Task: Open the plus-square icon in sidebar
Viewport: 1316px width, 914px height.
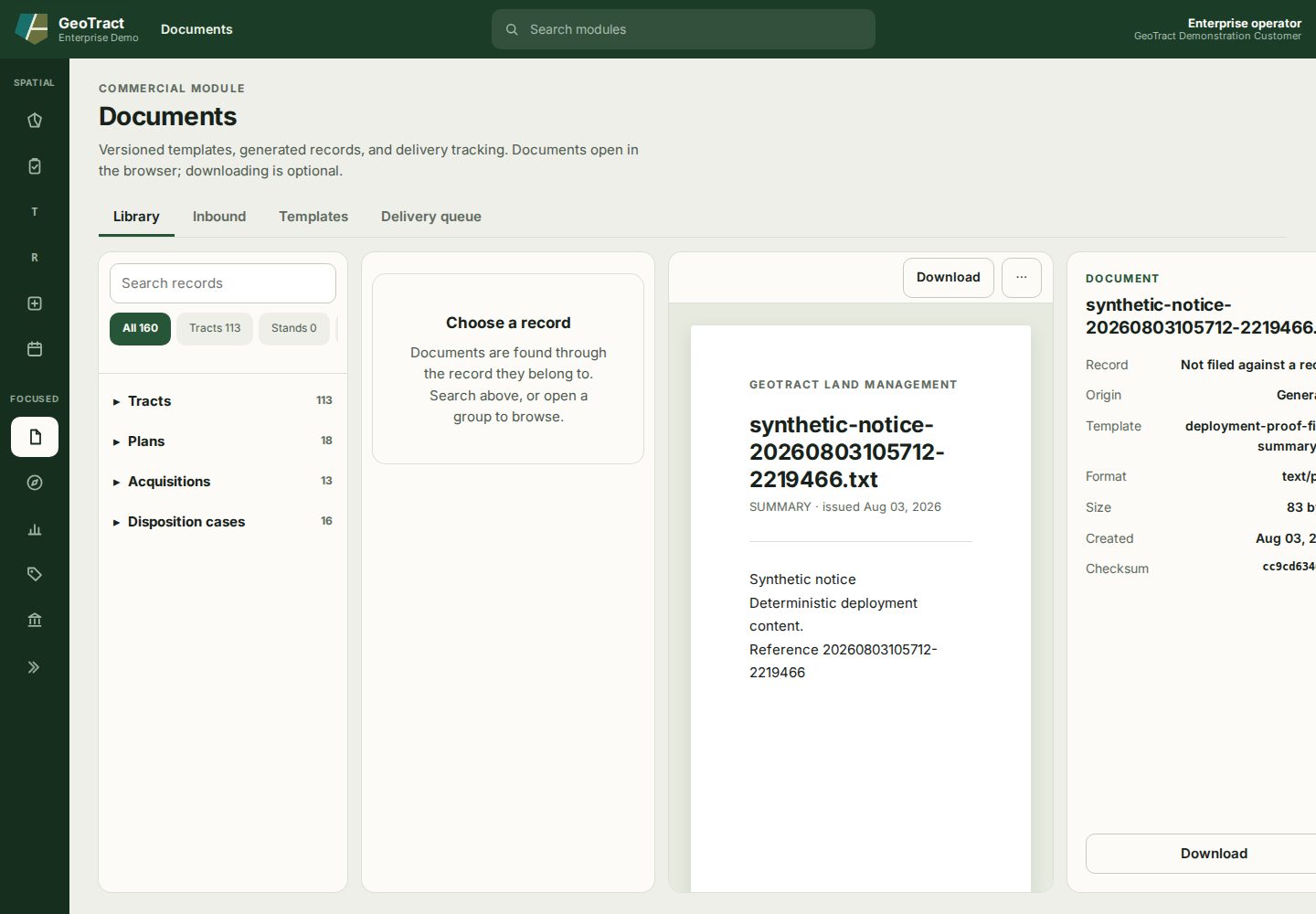Action: (x=35, y=303)
